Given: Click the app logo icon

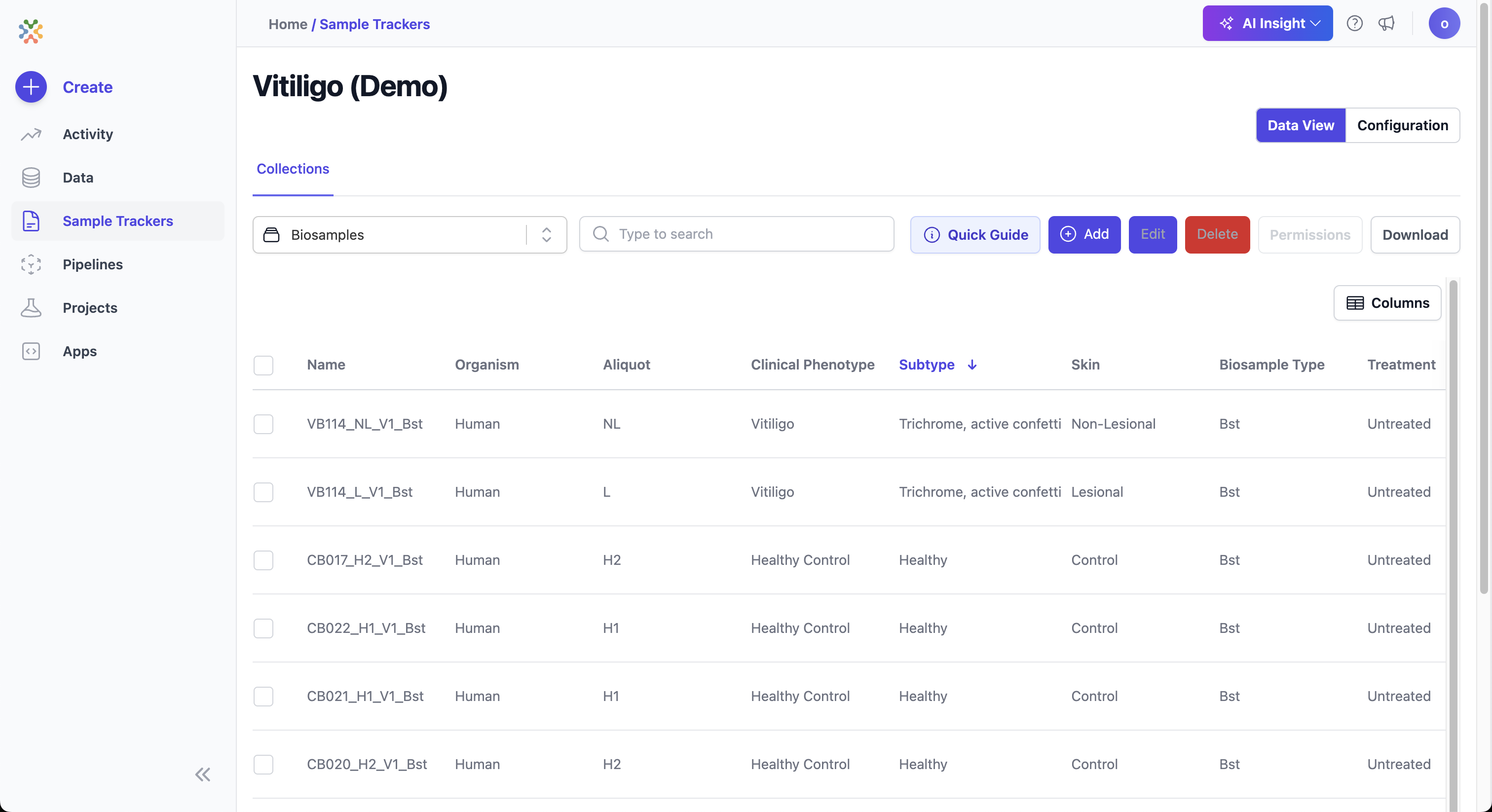Looking at the screenshot, I should tap(31, 31).
